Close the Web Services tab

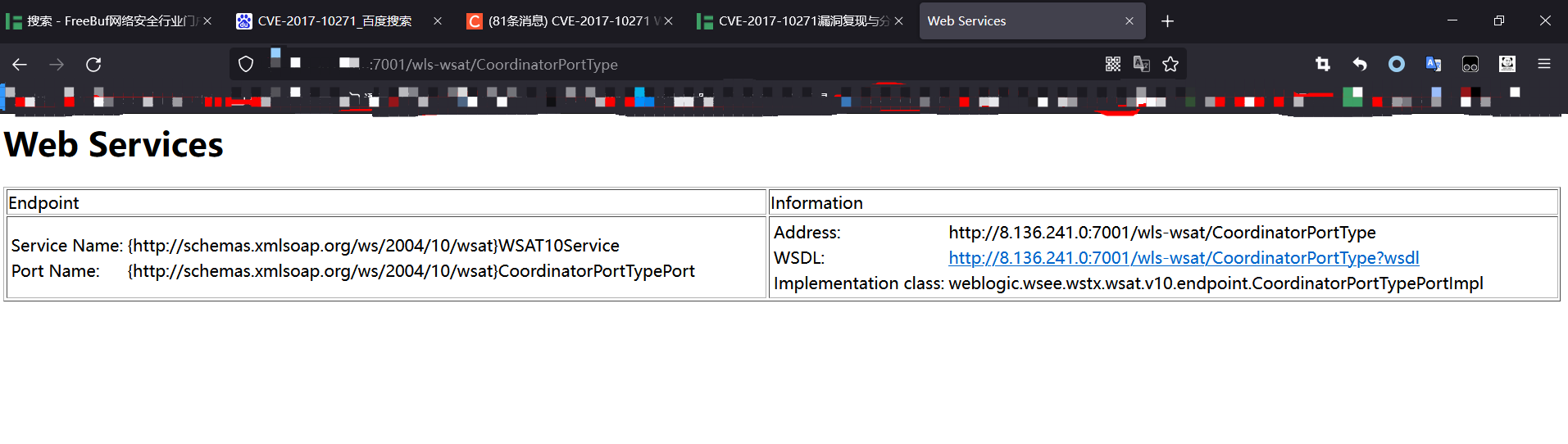(1129, 21)
